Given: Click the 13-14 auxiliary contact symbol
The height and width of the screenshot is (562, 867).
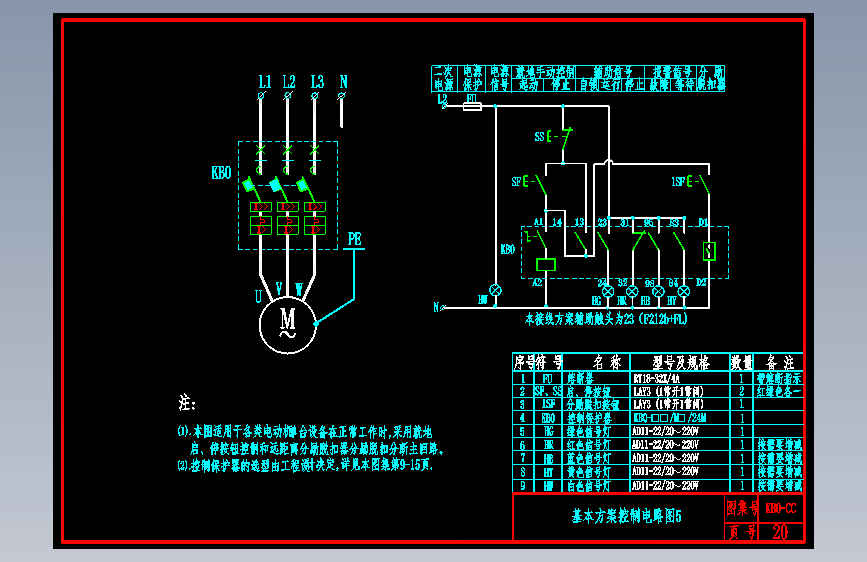Looking at the screenshot, I should click(x=580, y=242).
